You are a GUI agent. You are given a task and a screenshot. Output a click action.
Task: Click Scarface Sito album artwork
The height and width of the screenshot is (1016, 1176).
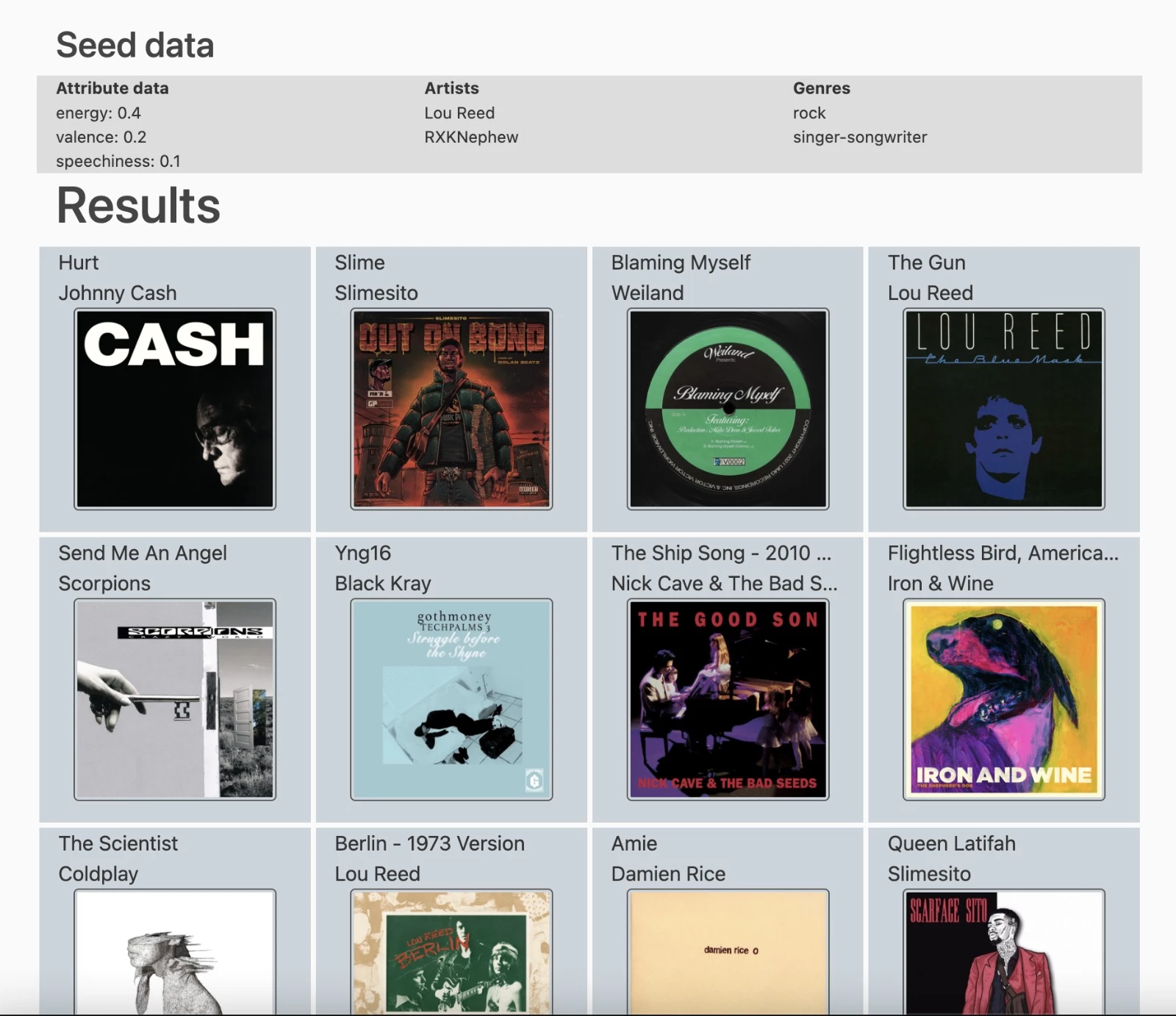click(x=1003, y=951)
